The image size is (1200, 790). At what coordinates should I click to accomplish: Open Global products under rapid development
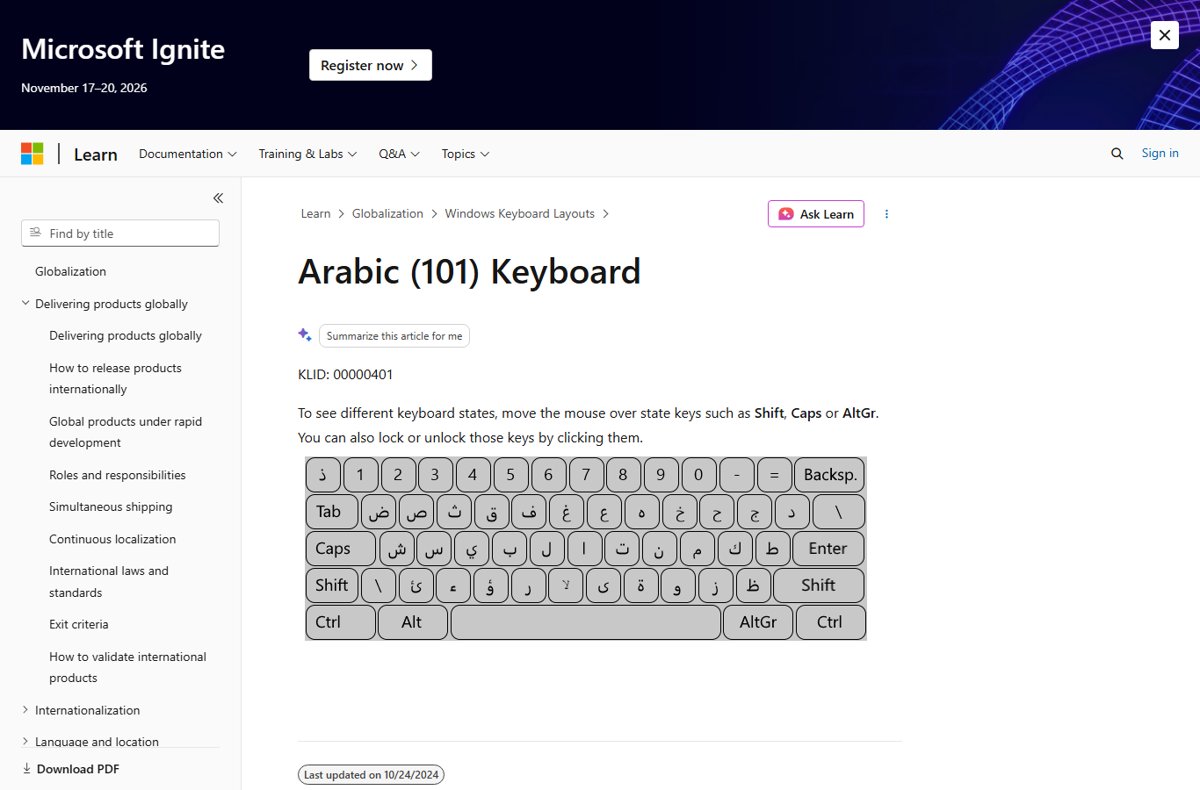click(125, 432)
